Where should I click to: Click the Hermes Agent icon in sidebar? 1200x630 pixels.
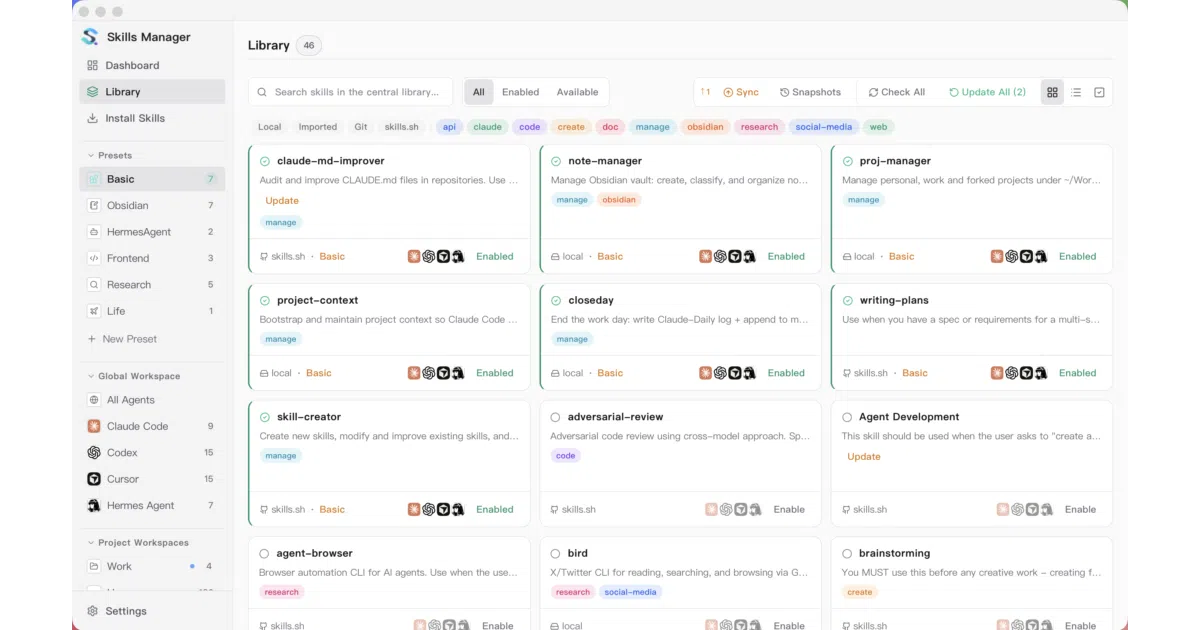[x=94, y=506]
